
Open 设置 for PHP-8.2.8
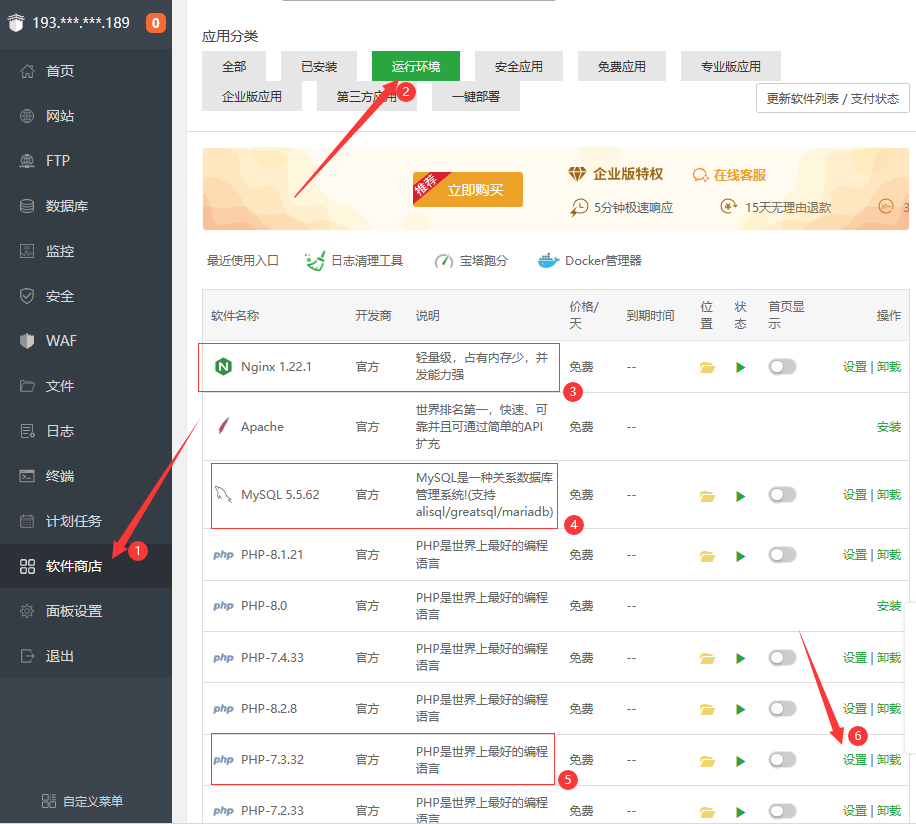[855, 708]
